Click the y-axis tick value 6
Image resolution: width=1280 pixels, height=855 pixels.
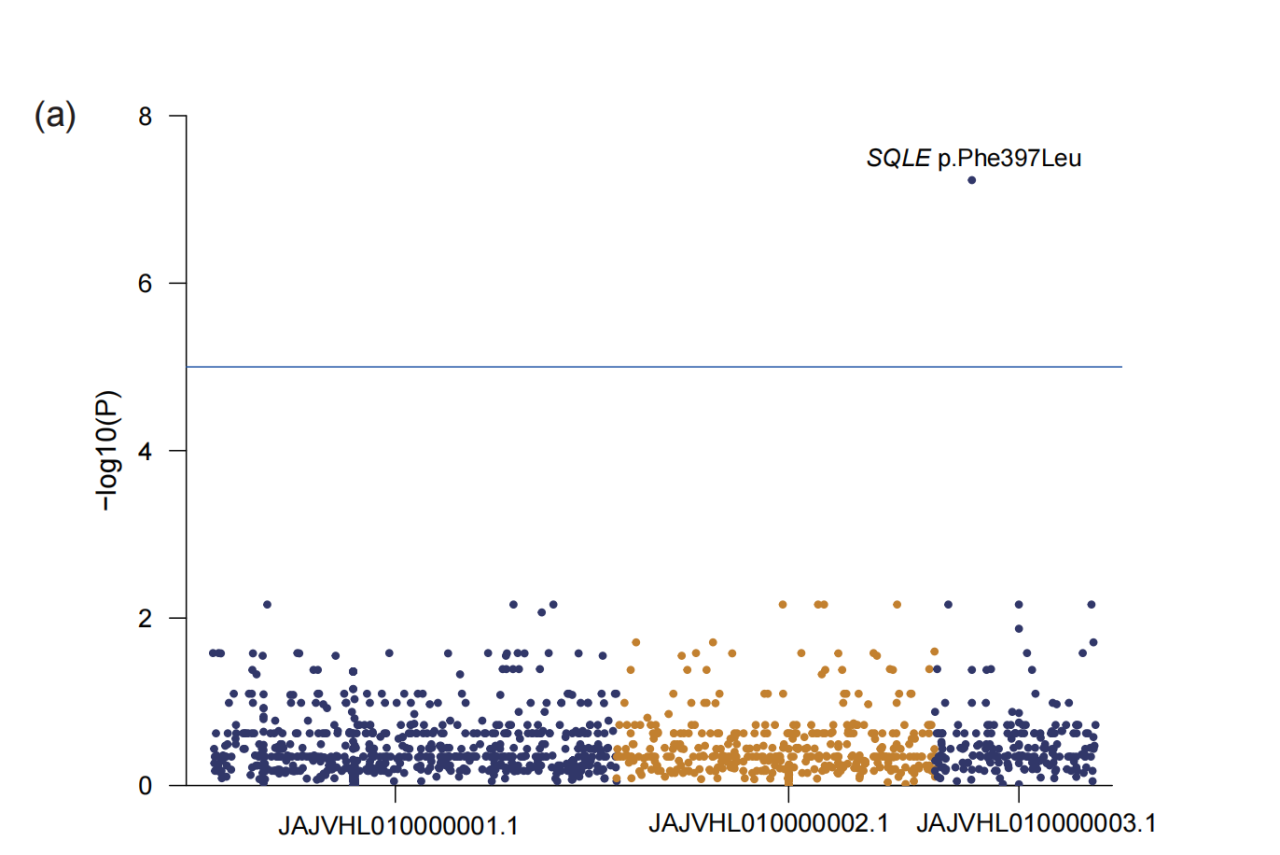[x=147, y=283]
